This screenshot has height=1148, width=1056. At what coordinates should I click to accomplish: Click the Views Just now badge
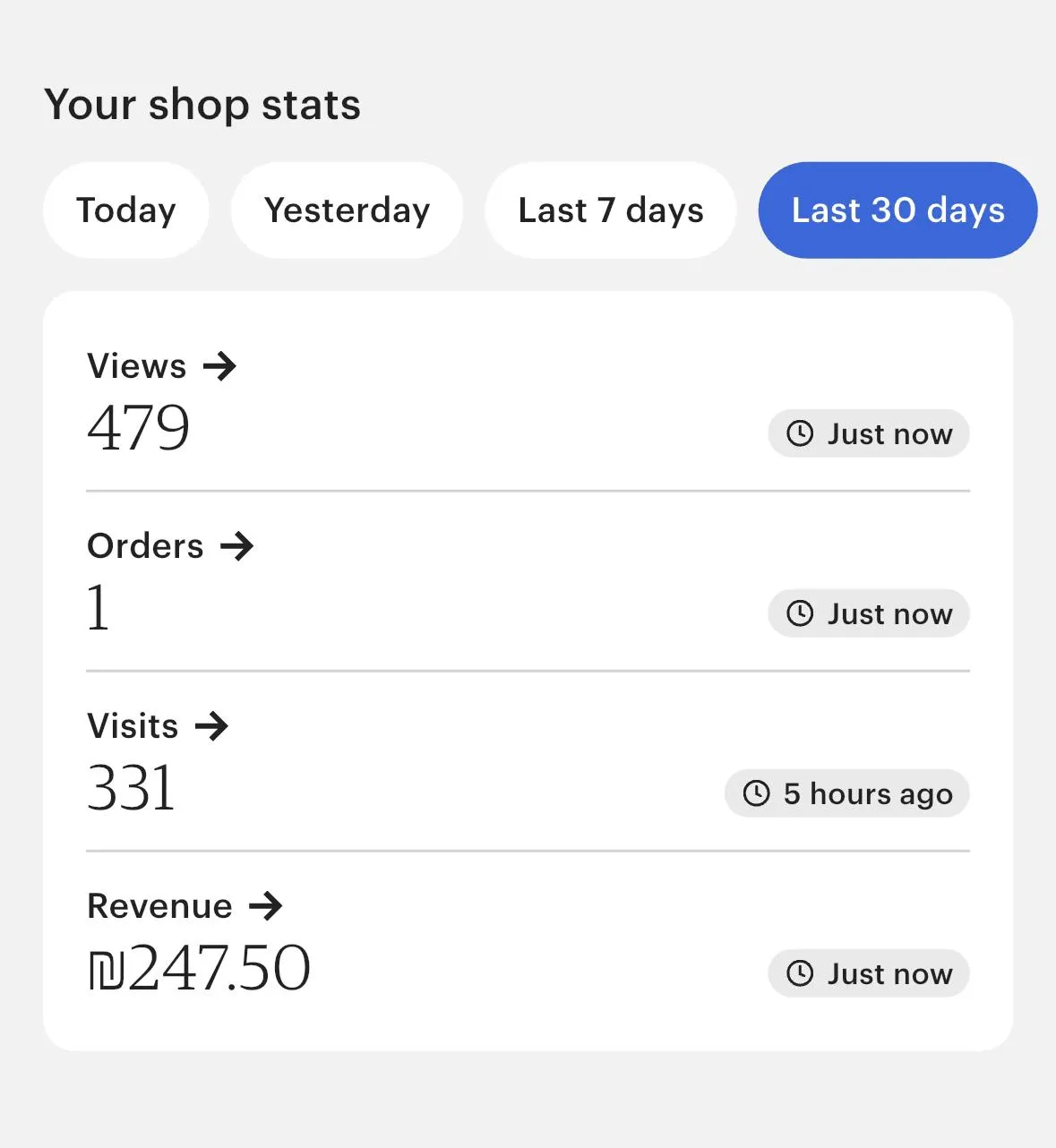[x=869, y=433]
